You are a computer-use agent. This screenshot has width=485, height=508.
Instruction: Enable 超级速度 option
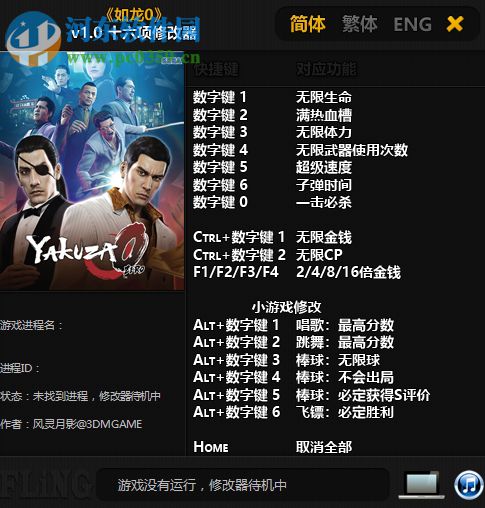coord(324,167)
